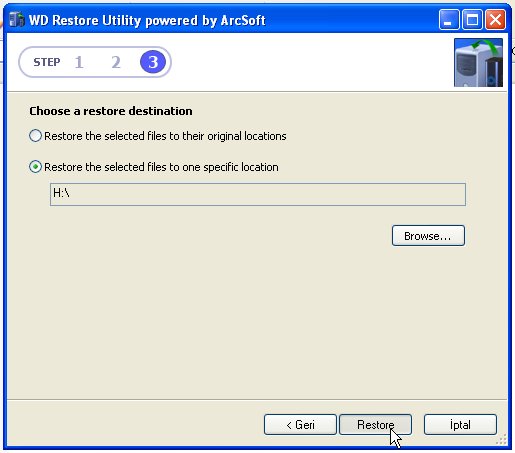This screenshot has width=515, height=453.
Task: Click the computer restore graphic in header
Action: 478,63
